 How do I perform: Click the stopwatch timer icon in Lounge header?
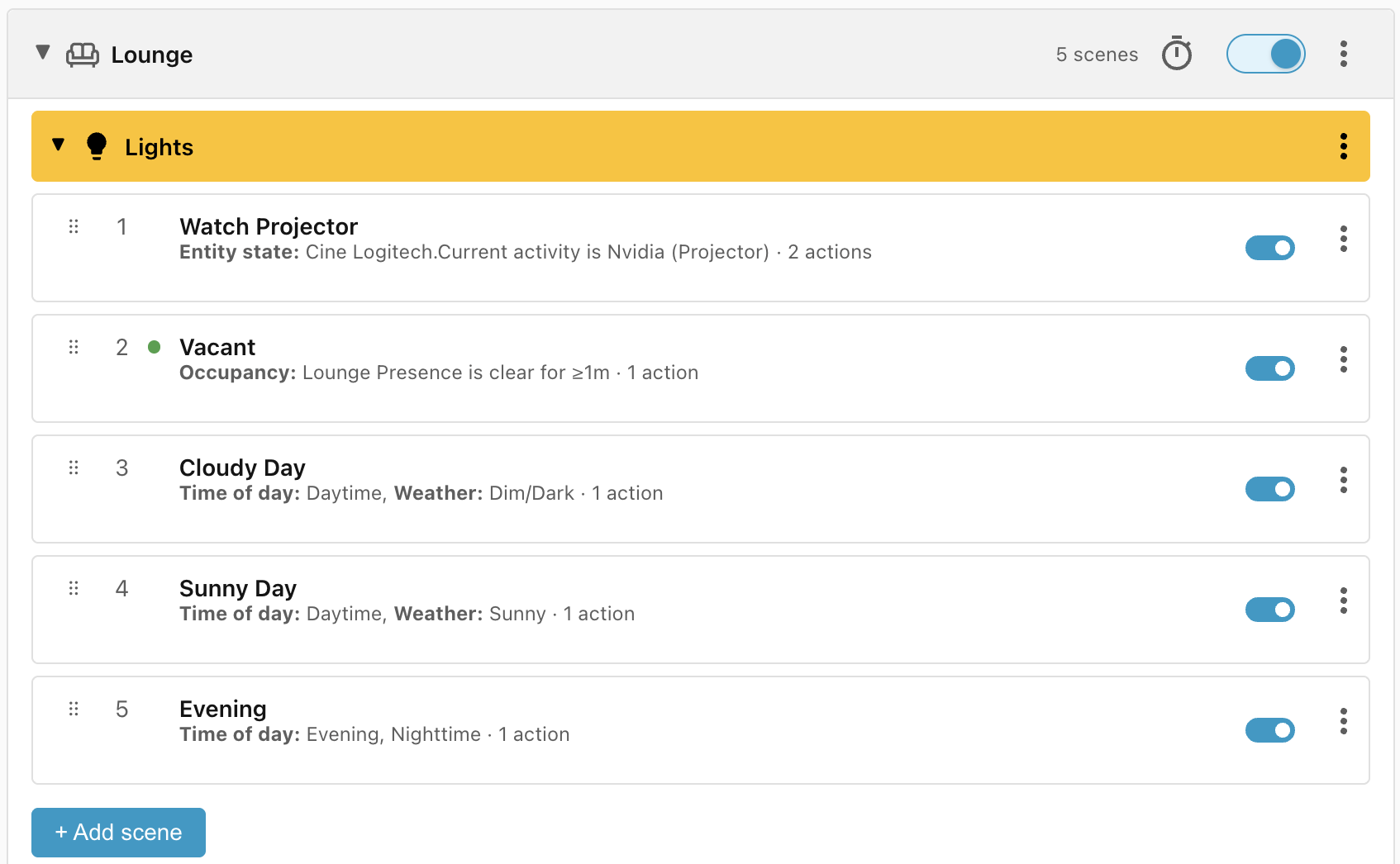[1177, 54]
